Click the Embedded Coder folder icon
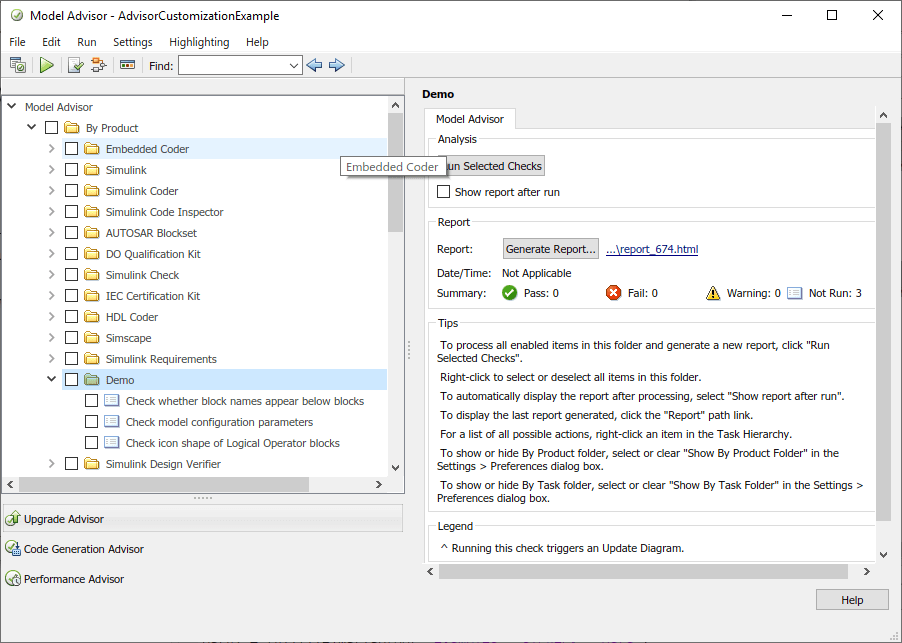This screenshot has width=902, height=643. (91, 149)
